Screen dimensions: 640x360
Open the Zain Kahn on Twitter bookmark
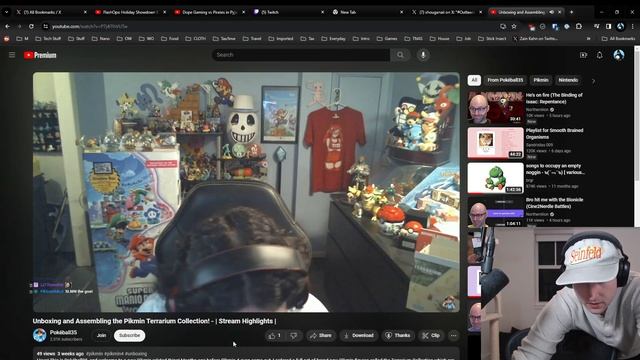[x=536, y=39]
